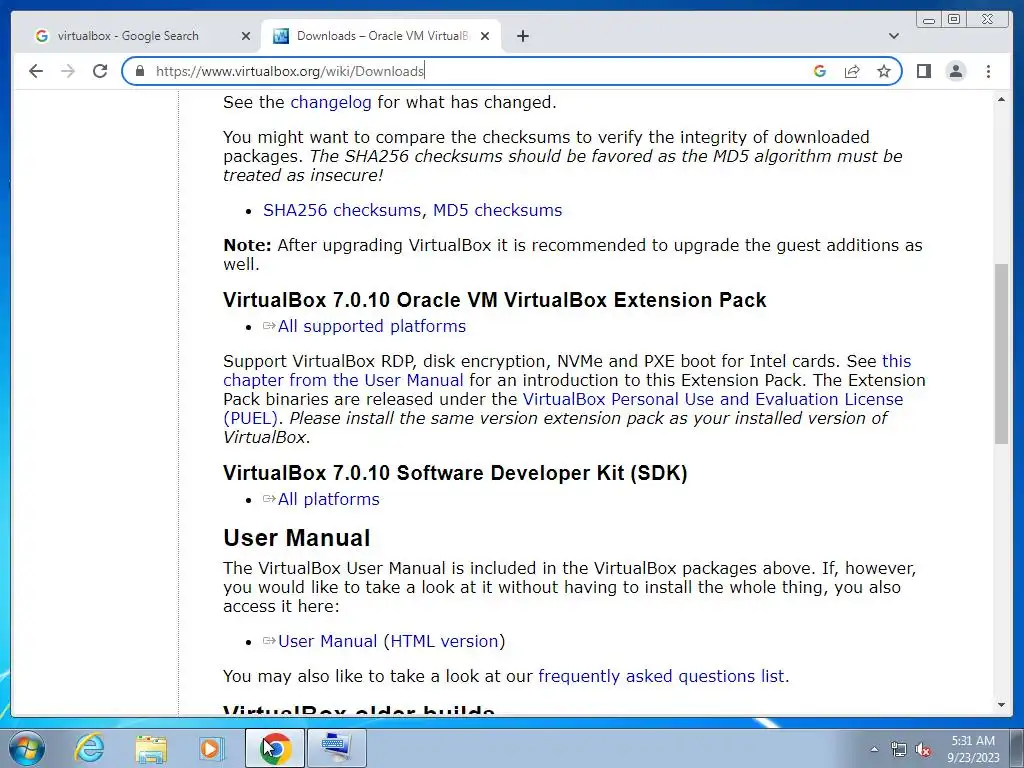This screenshot has height=768, width=1024.
Task: Click the VirtualBox 7.0.10 Extension Pack heading
Action: pos(494,300)
